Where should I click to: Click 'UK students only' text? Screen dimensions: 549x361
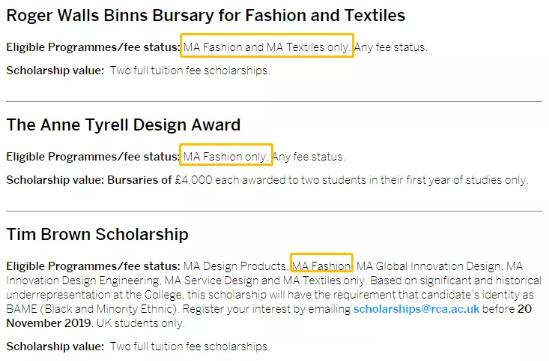[140, 323]
